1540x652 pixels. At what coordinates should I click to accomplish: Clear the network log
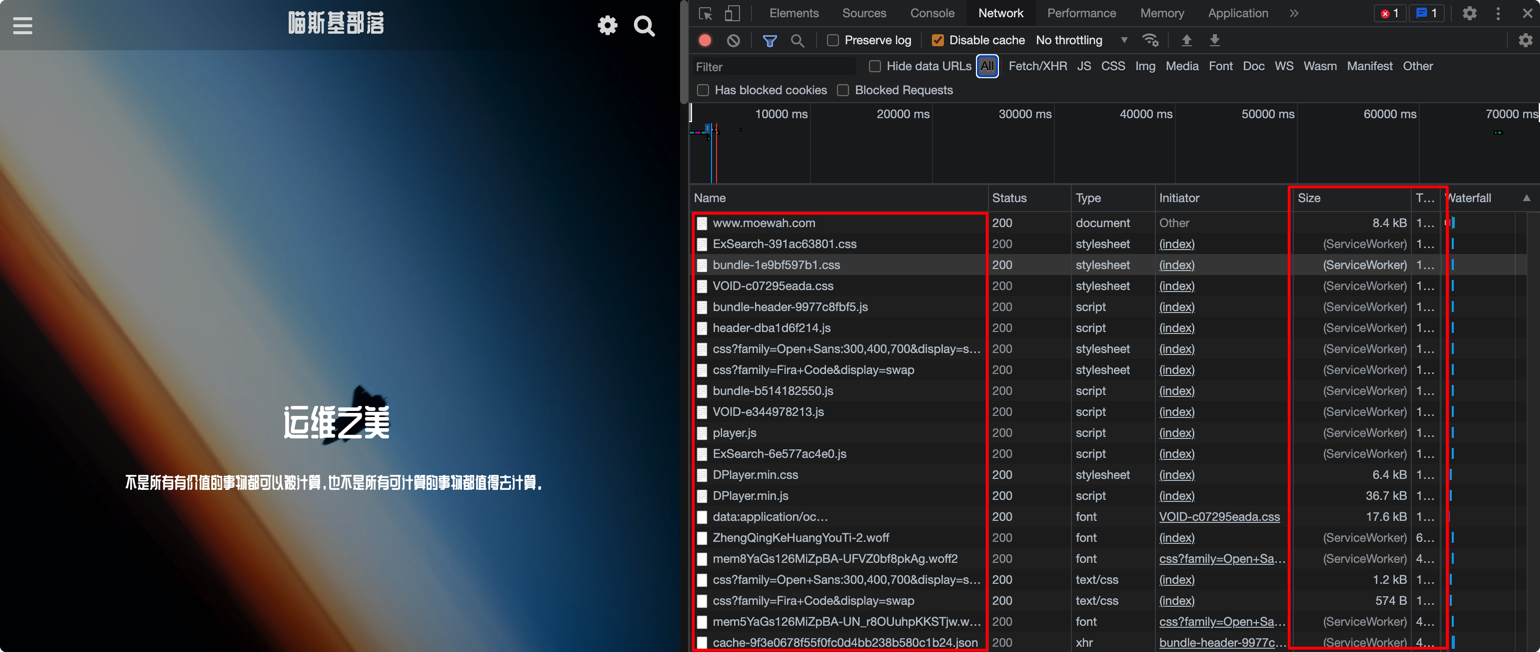click(733, 40)
